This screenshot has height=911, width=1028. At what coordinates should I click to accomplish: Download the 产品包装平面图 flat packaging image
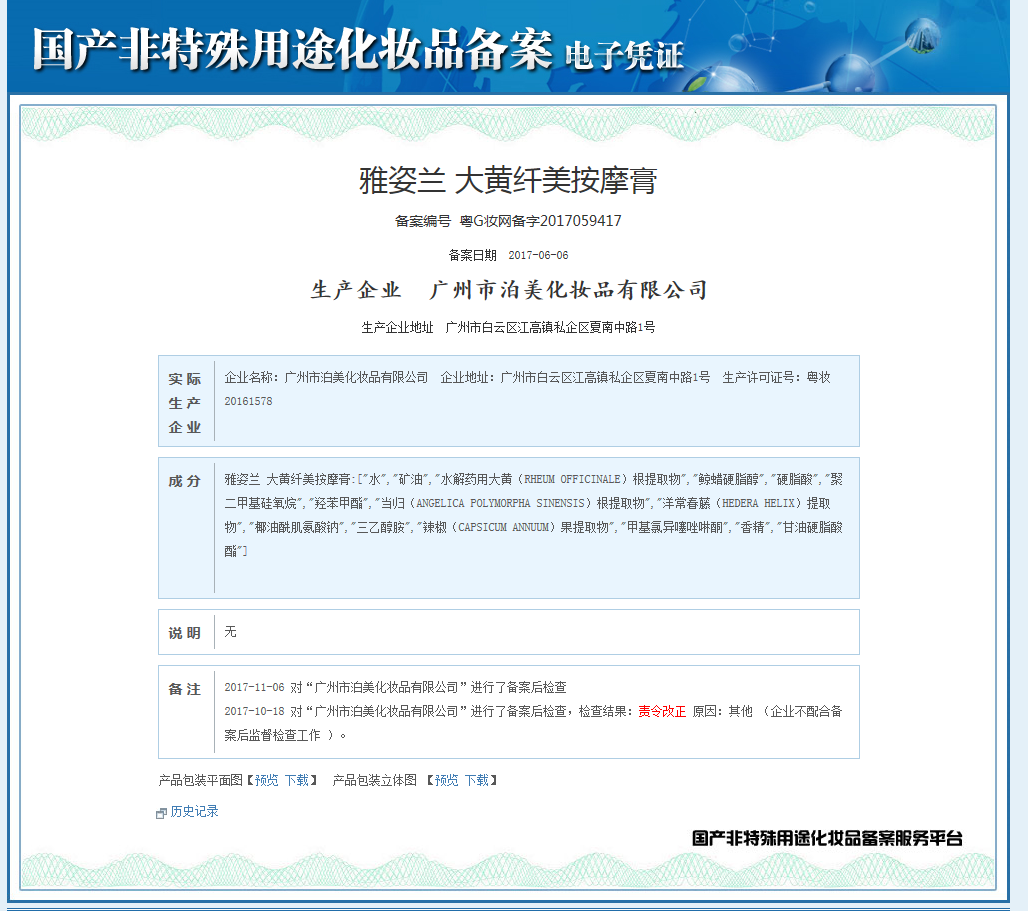296,780
